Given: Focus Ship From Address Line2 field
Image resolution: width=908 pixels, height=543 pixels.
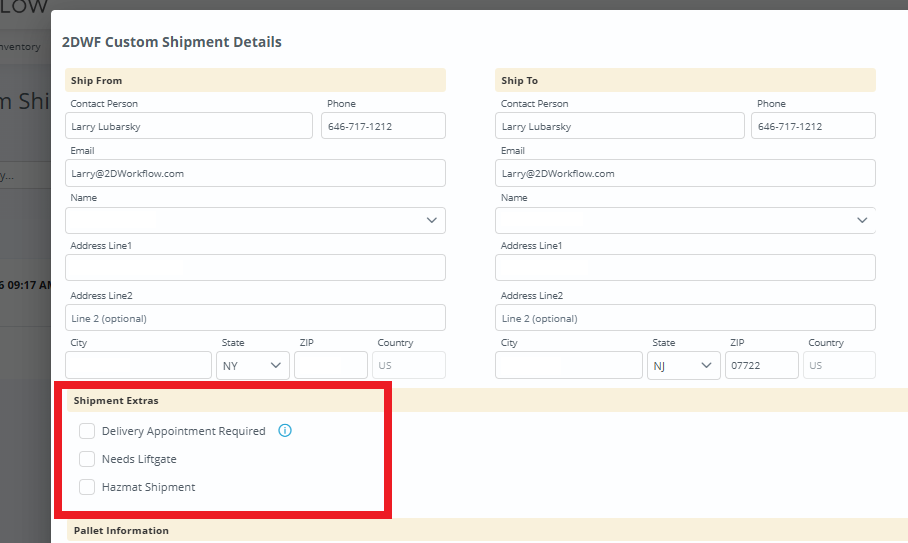Looking at the screenshot, I should click(x=255, y=318).
